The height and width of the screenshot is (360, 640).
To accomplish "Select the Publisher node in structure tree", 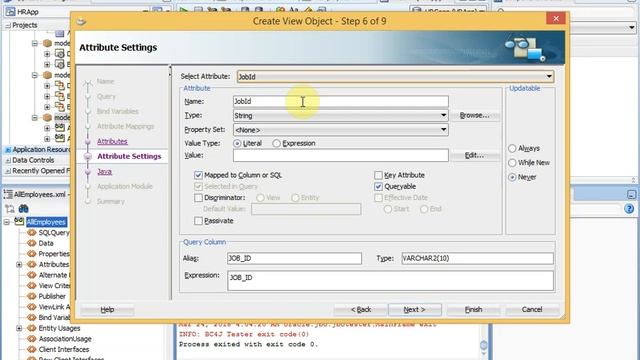I will click(52, 296).
